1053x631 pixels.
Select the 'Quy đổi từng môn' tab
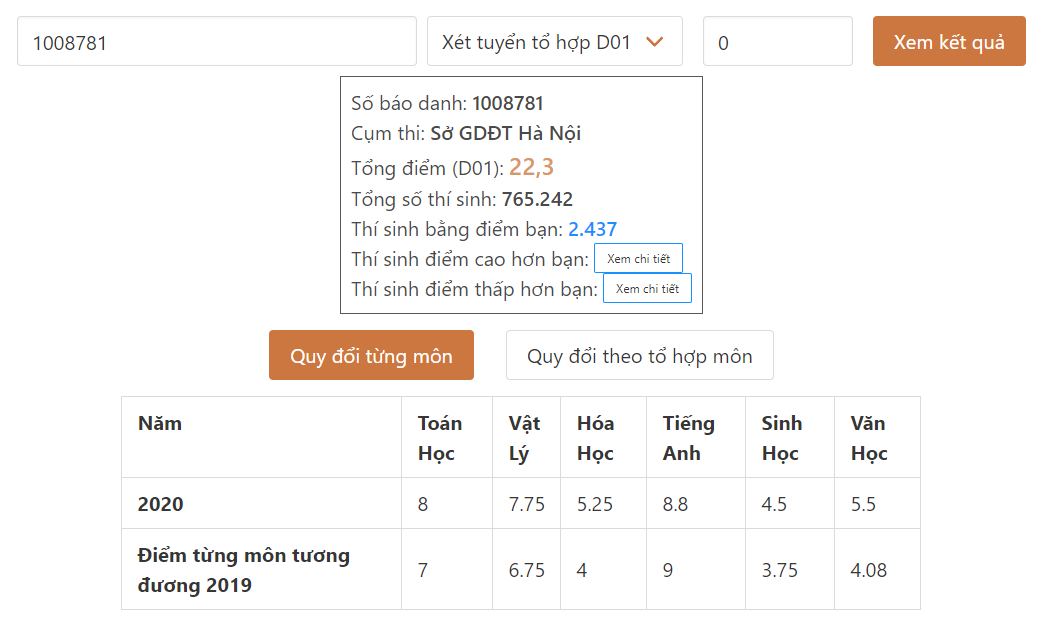[x=371, y=355]
